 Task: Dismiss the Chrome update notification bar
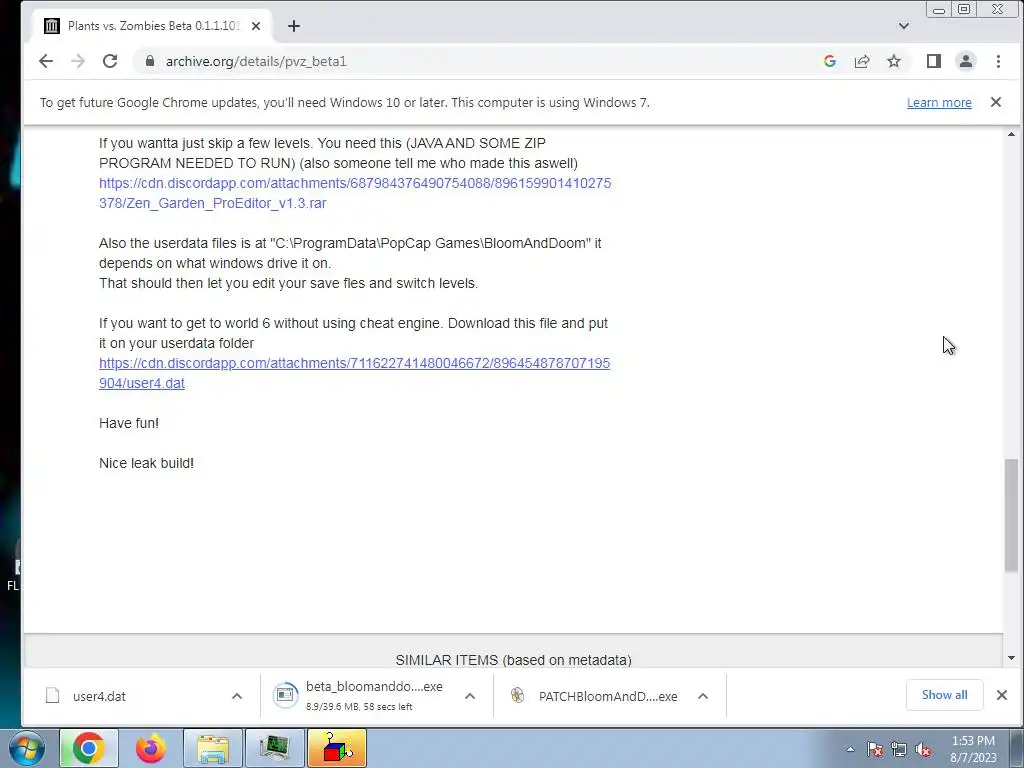tap(996, 102)
